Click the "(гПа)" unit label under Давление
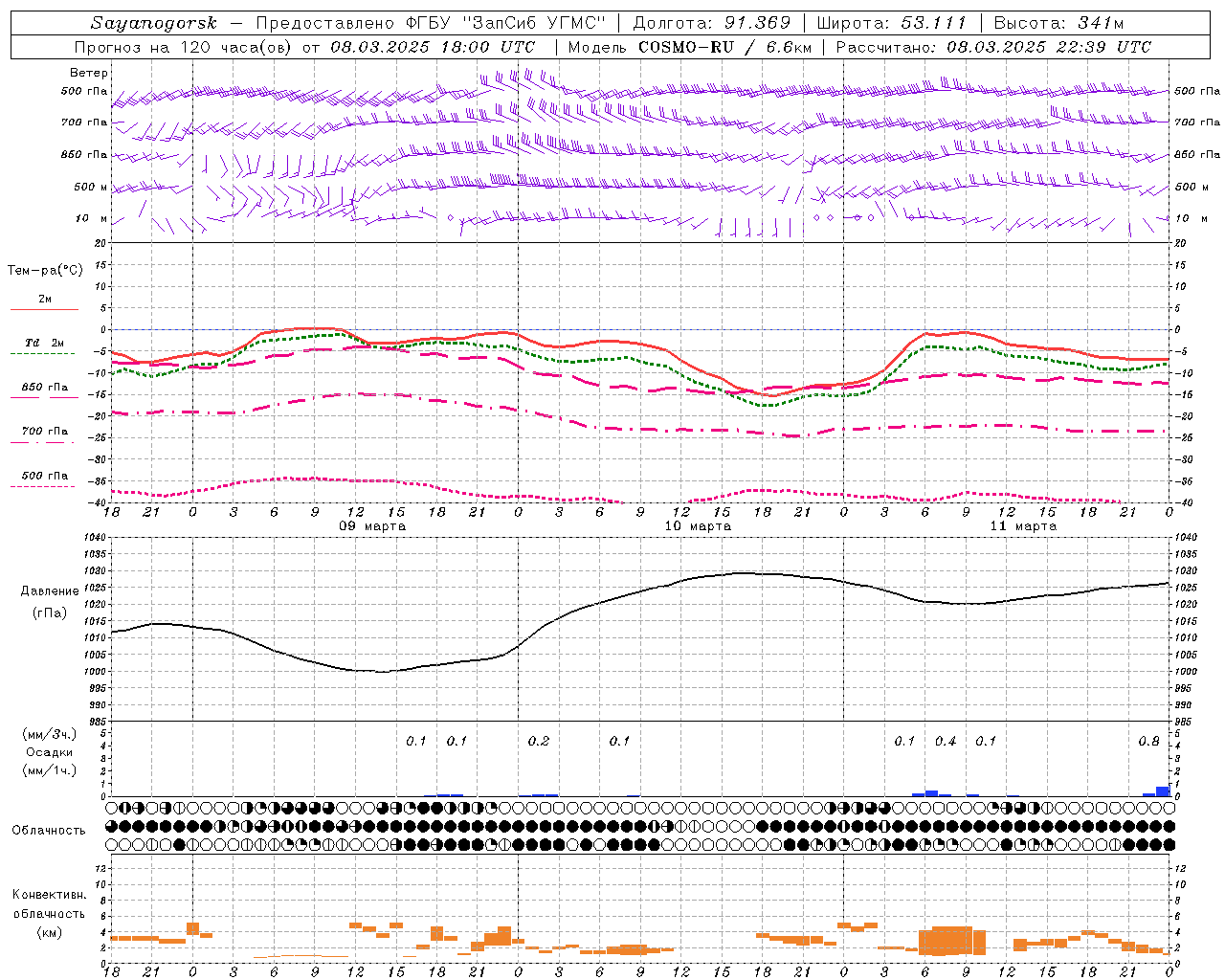 [49, 612]
